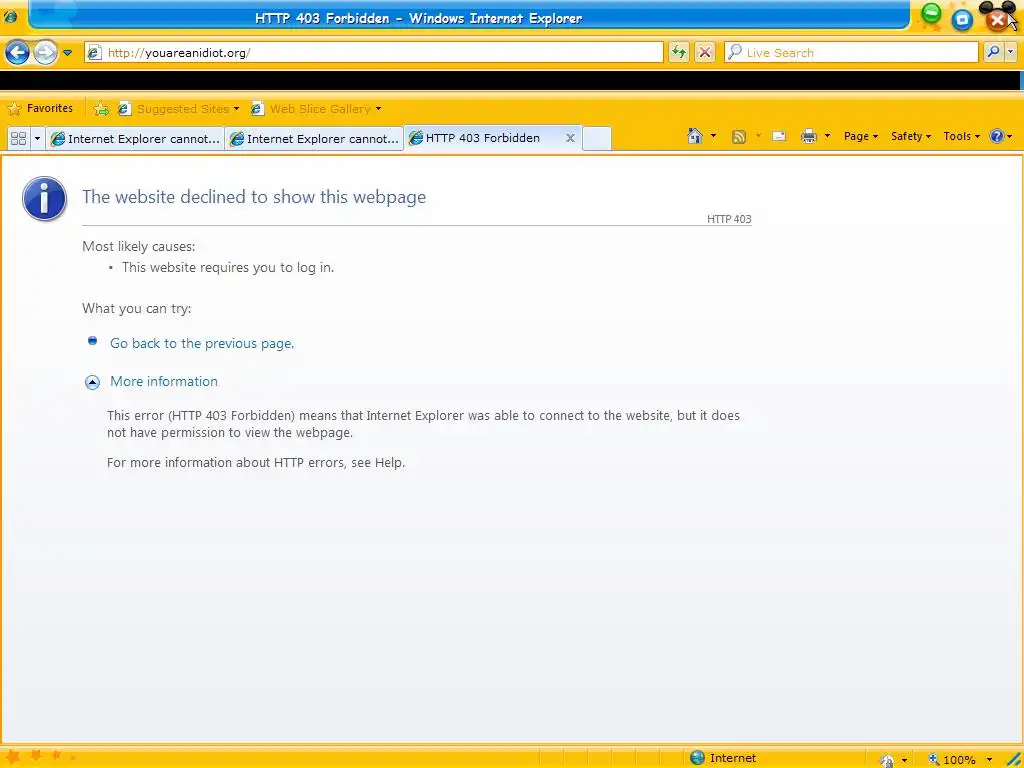The width and height of the screenshot is (1024, 768).
Task: Stop loading with the red X Stop icon
Action: pyautogui.click(x=705, y=52)
